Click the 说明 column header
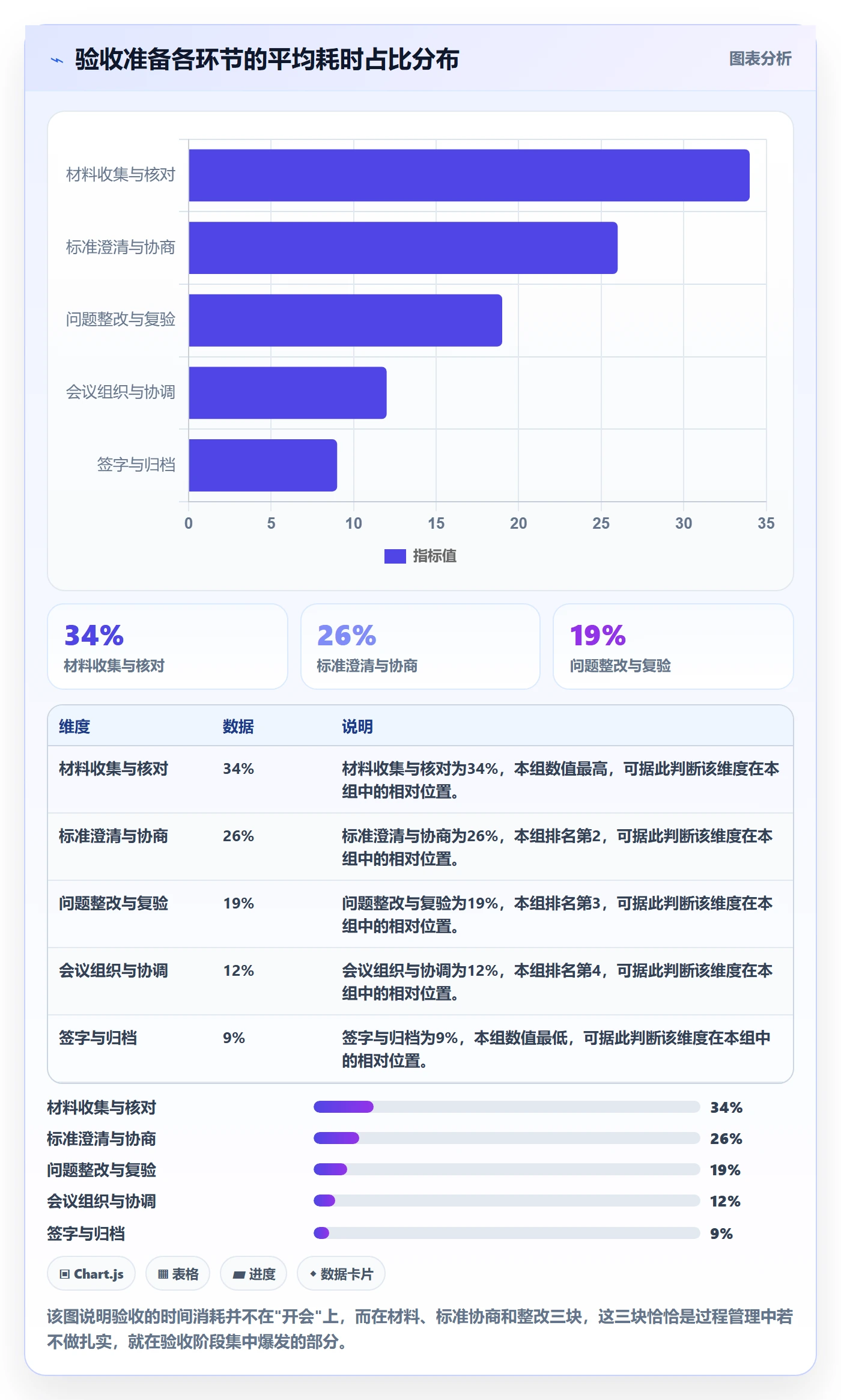This screenshot has height=1400, width=841. tap(357, 726)
